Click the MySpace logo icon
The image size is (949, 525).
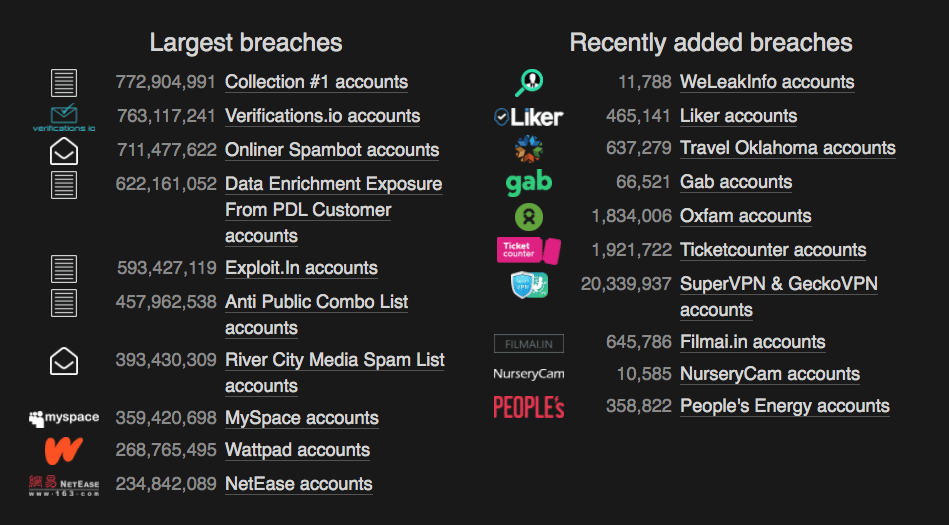(x=64, y=418)
